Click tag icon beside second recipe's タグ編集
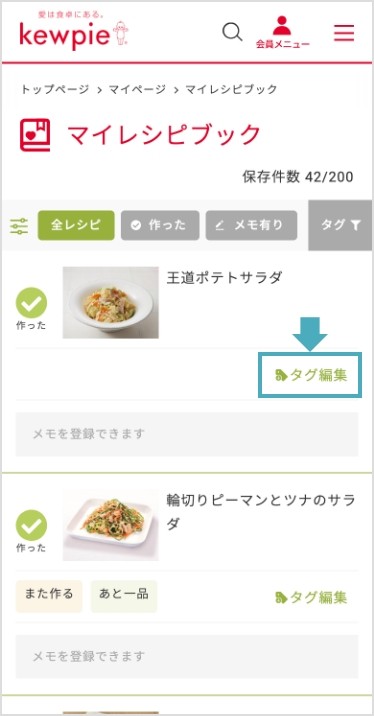This screenshot has height=716, width=374. [x=281, y=597]
